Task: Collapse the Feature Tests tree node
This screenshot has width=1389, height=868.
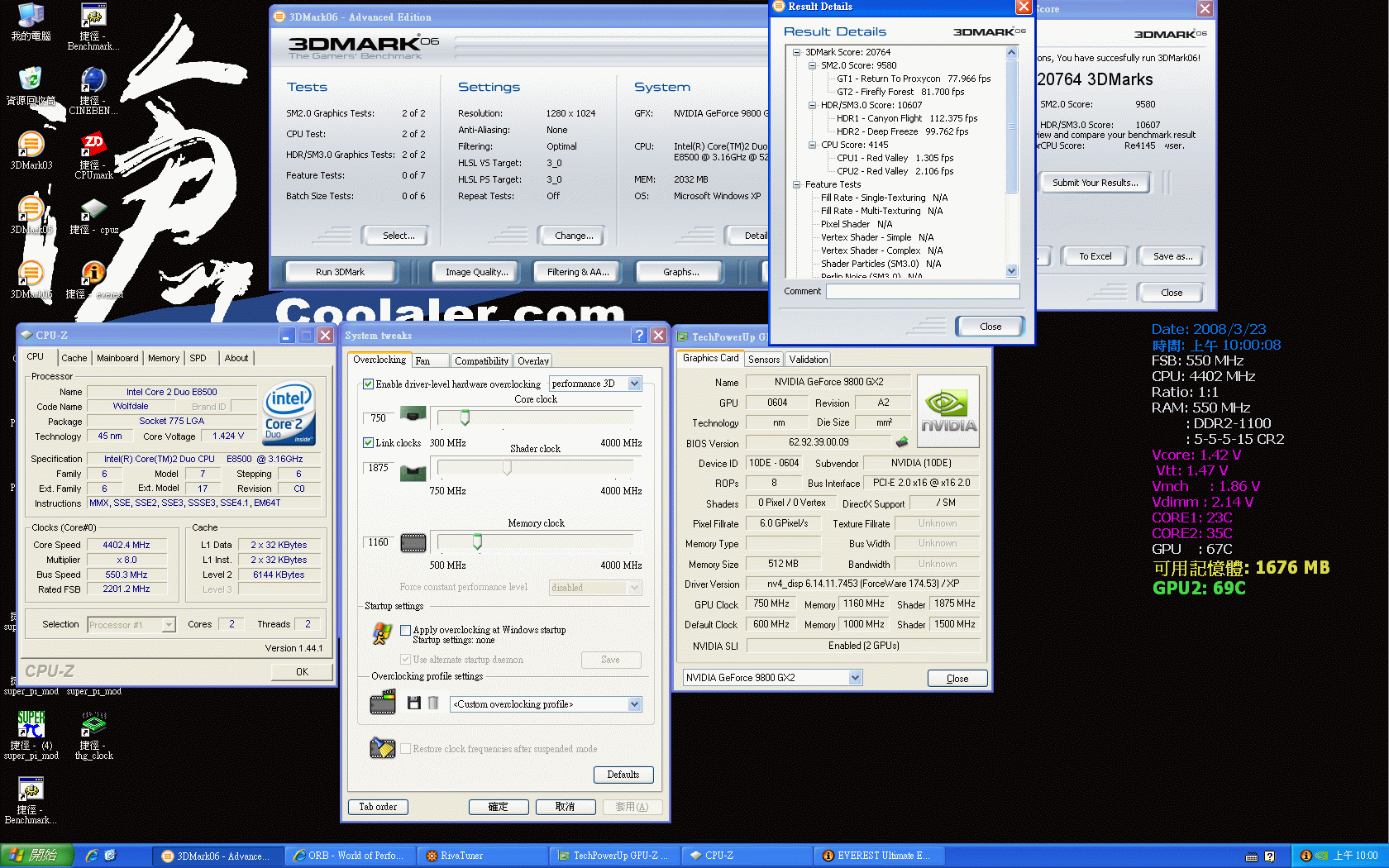Action: (x=797, y=184)
